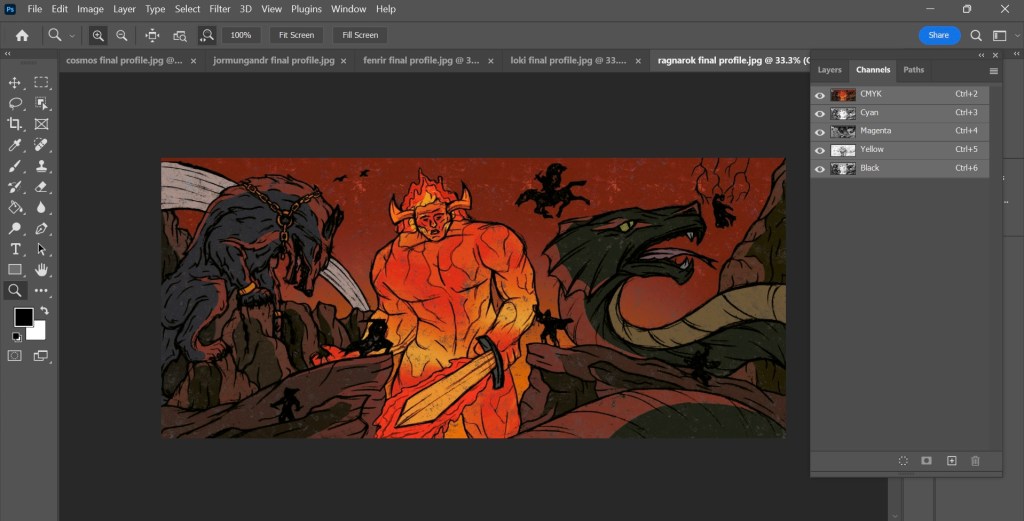This screenshot has height=521, width=1024.
Task: Open the workspace switcher dropdown arrow
Action: coord(1017,35)
